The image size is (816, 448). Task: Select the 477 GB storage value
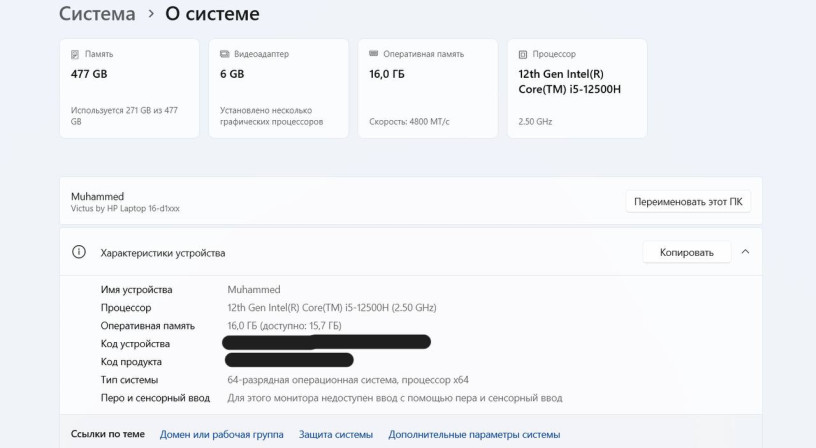click(89, 74)
